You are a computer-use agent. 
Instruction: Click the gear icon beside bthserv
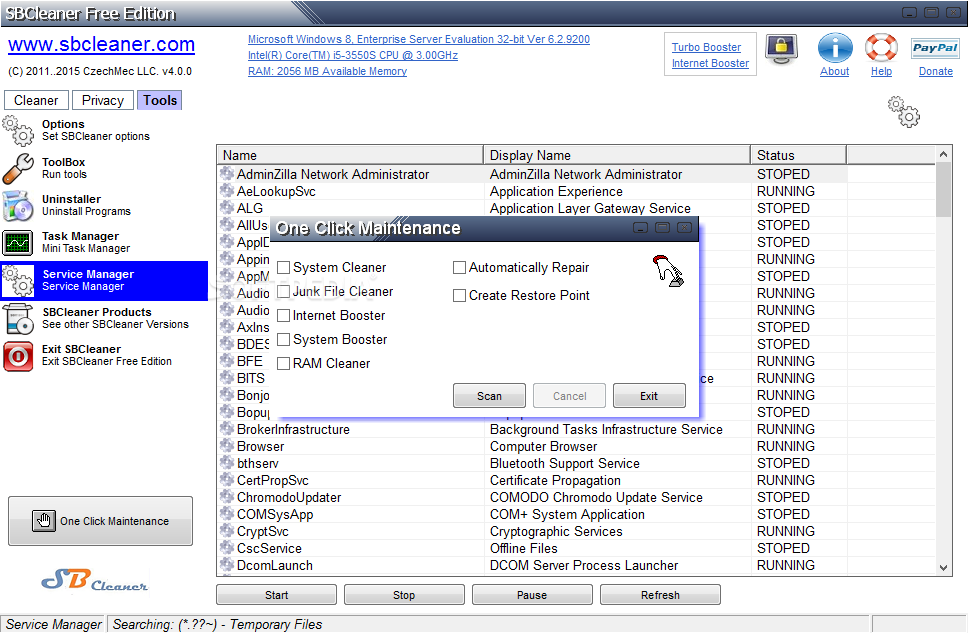pyautogui.click(x=227, y=463)
